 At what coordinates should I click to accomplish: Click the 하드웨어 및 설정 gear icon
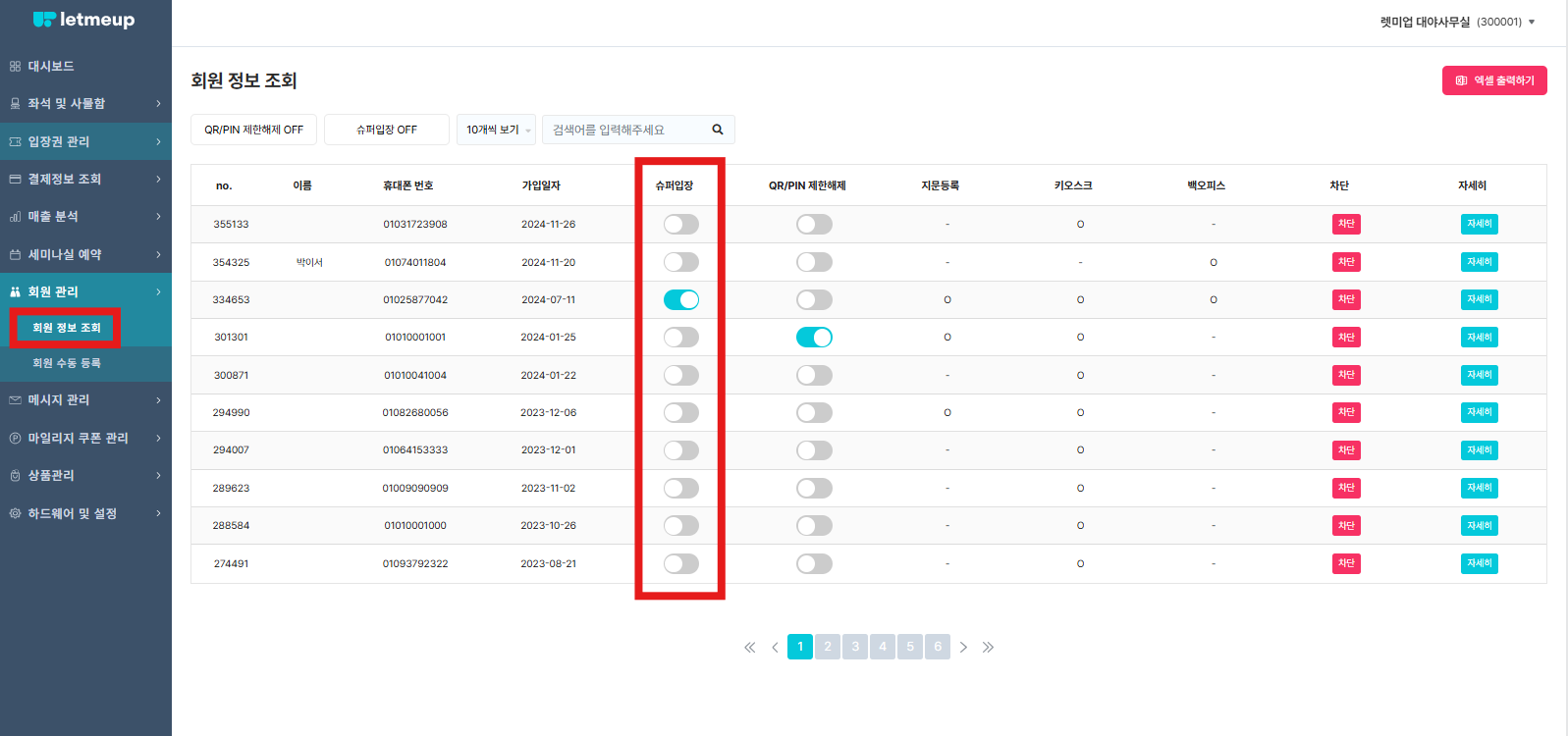[x=15, y=513]
